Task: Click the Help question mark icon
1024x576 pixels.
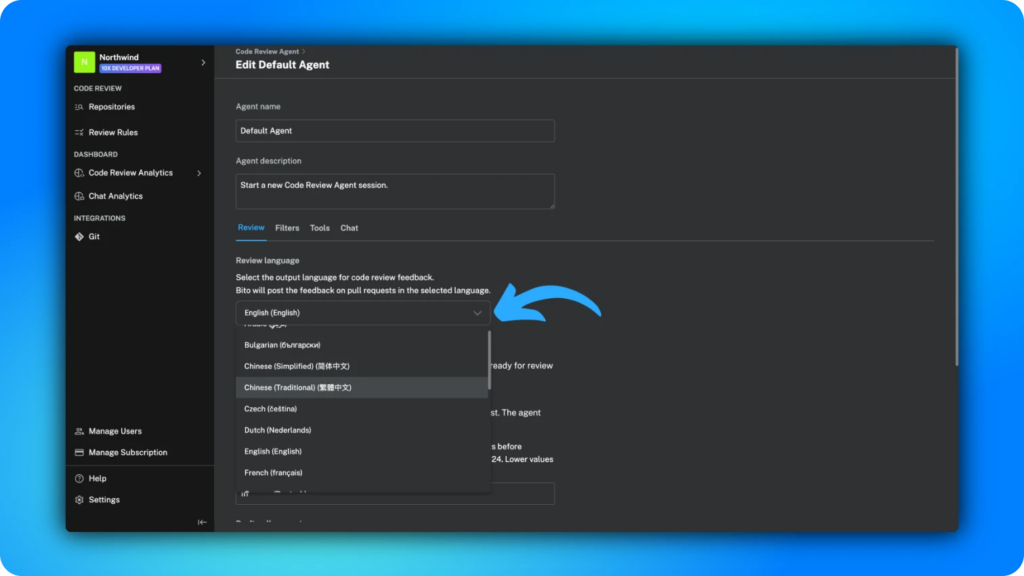Action: [x=79, y=479]
